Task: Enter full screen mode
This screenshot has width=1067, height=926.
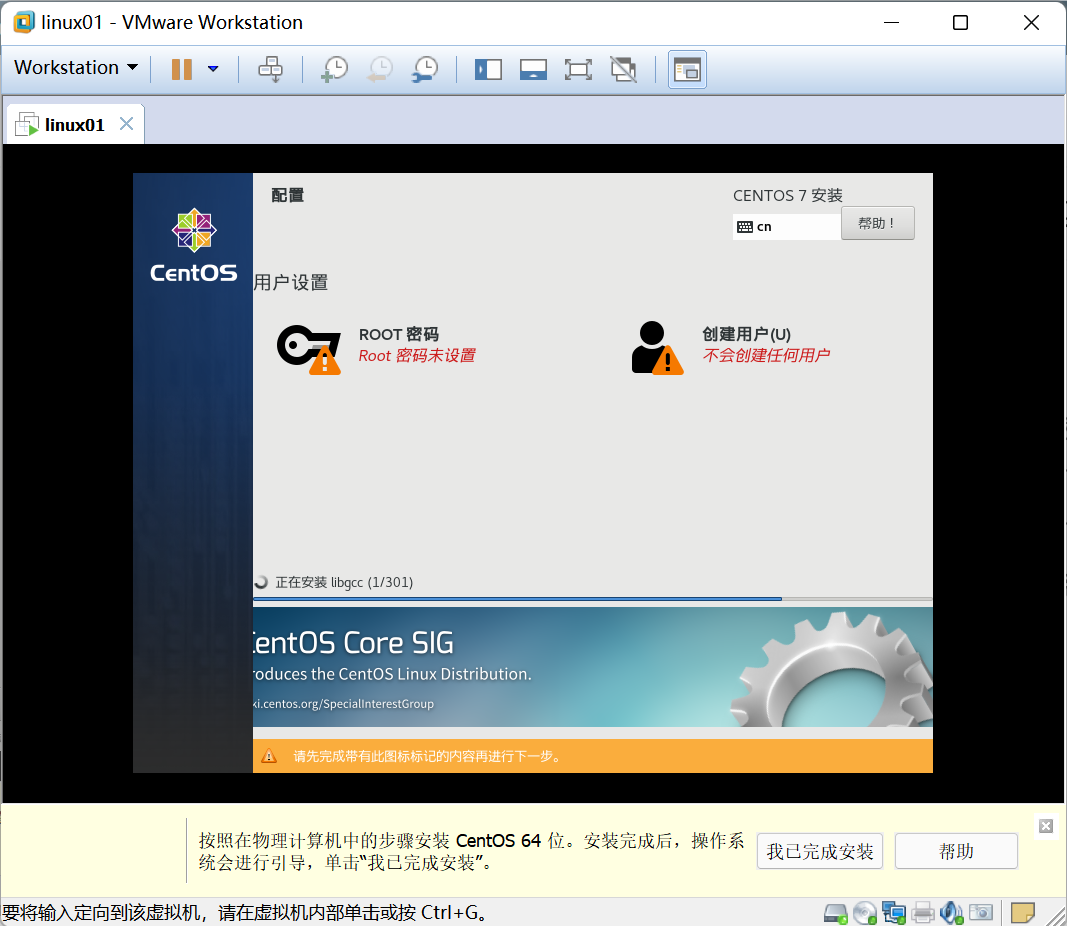Action: [578, 69]
